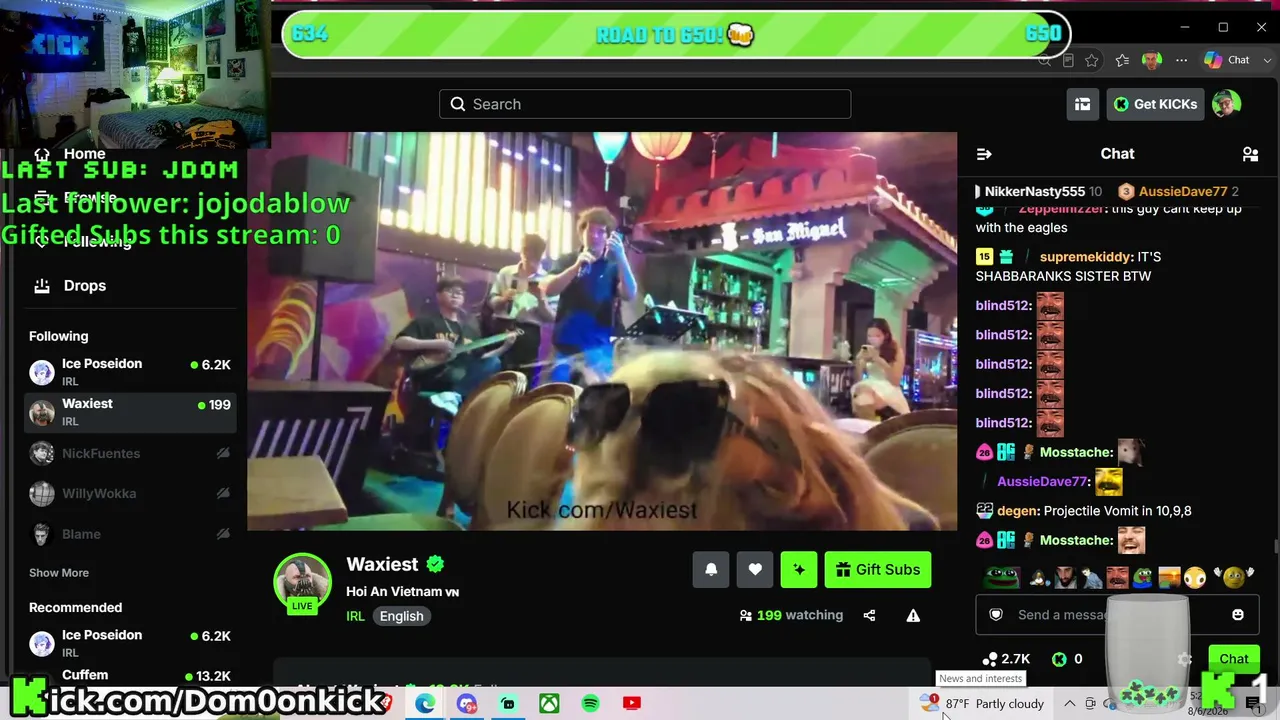The width and height of the screenshot is (1280, 720).
Task: Open the YouTube taskbar icon
Action: 631,704
